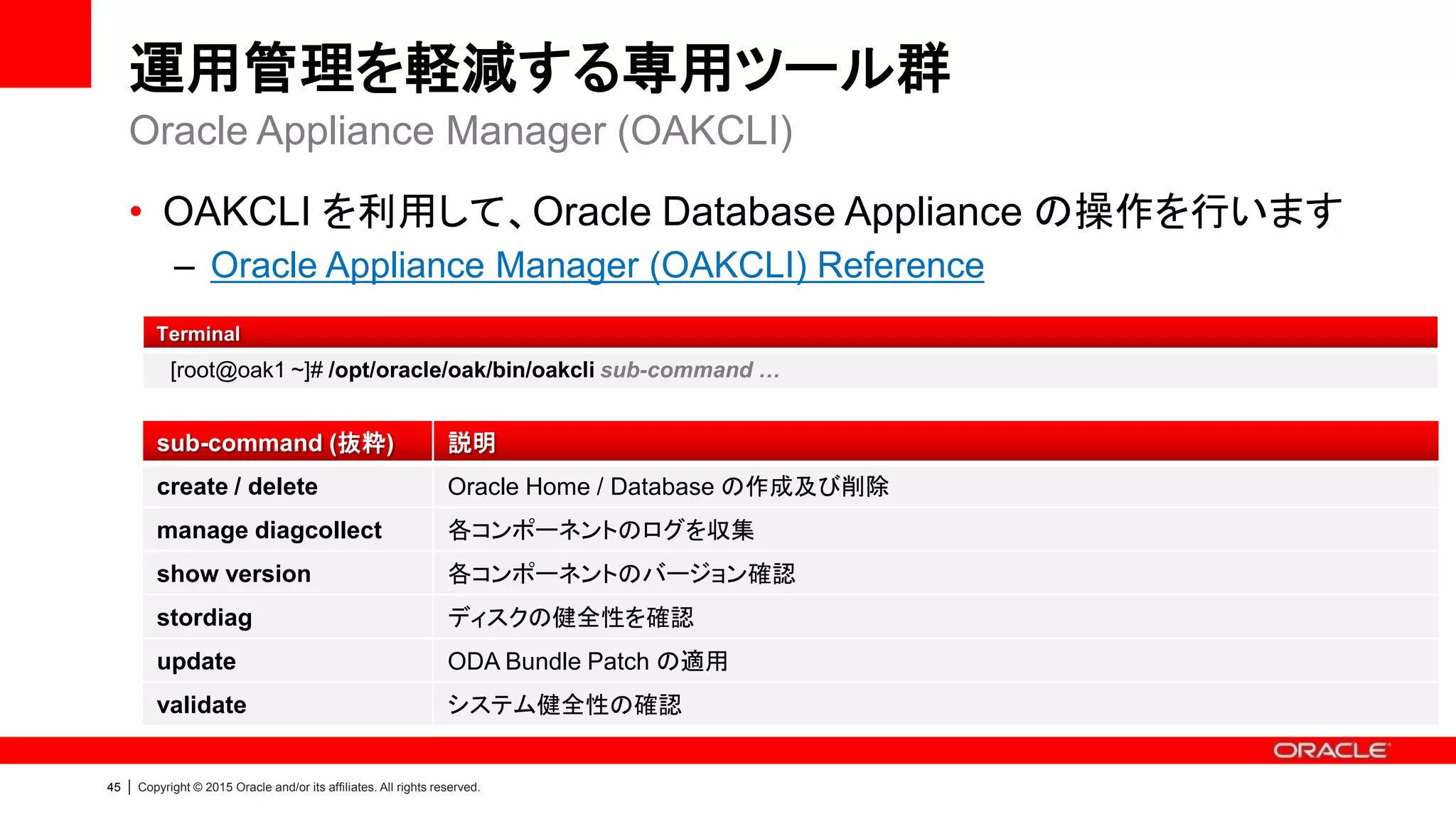Screen dimensions: 1456x819
Task: Click 'Oracle Home / Database の作成及び削除' description
Action: [x=668, y=486]
